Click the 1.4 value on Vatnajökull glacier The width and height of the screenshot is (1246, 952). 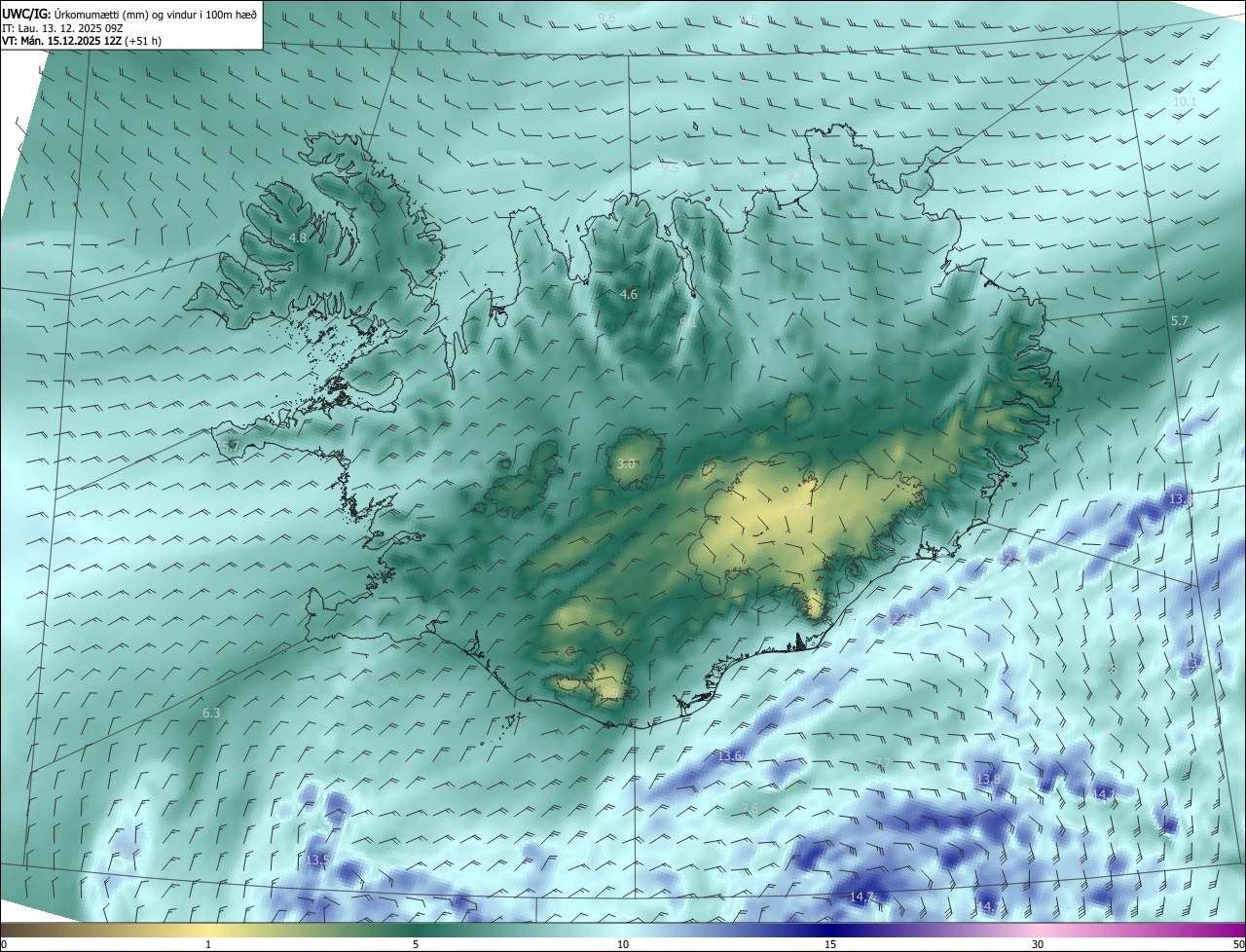point(800,506)
